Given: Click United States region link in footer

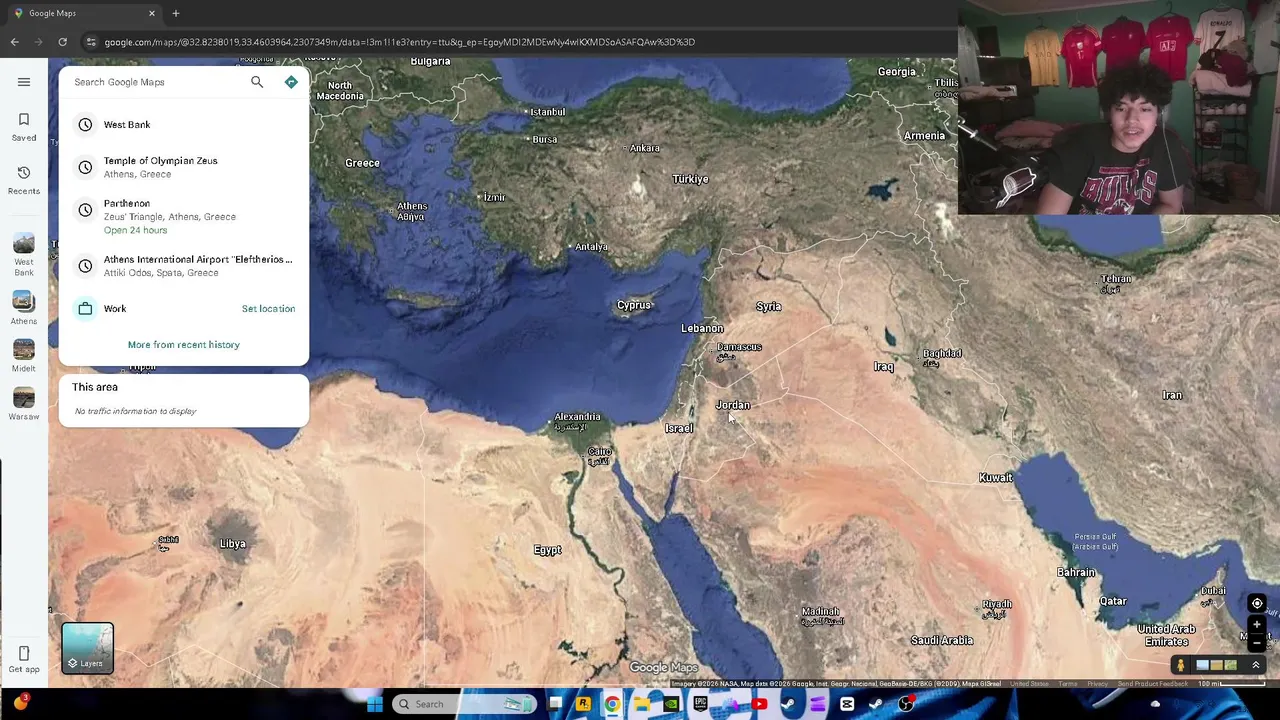Looking at the screenshot, I should coord(1029,684).
